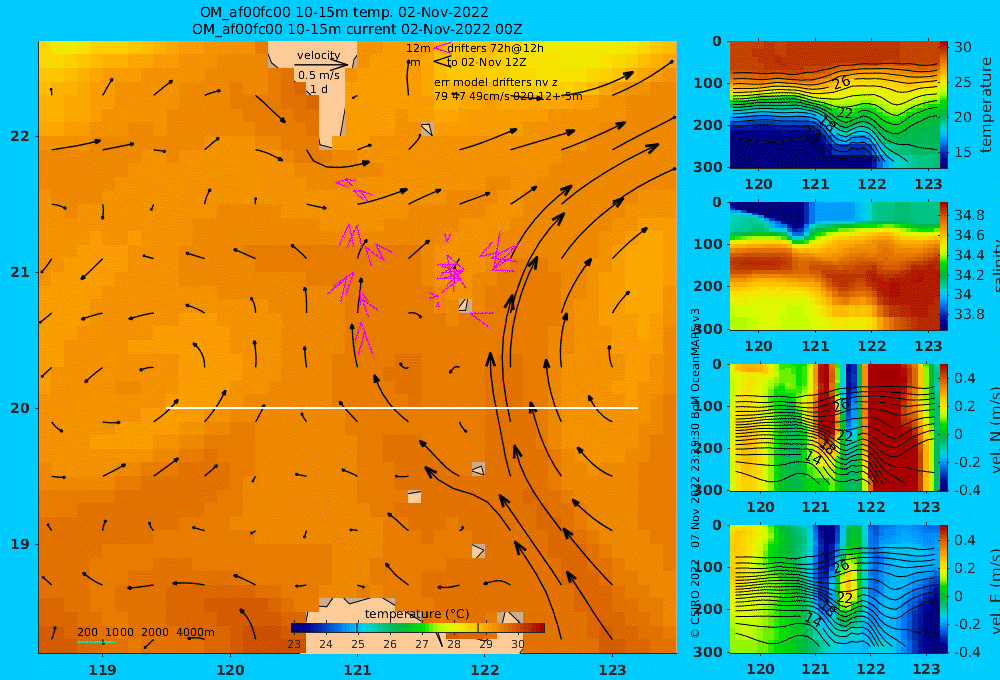Click the '200 1000 2000 4000m' bathymetry scale

[145, 632]
